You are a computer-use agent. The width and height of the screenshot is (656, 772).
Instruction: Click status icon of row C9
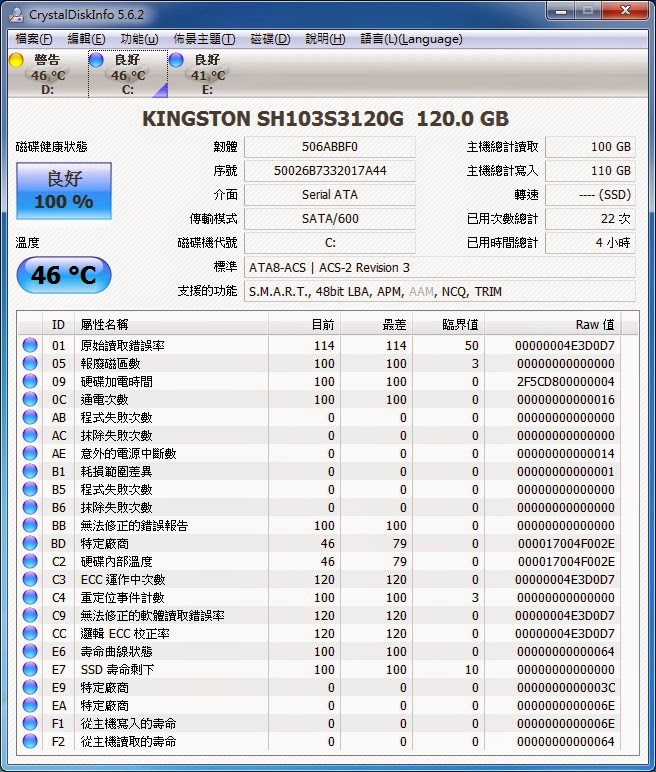(30, 614)
